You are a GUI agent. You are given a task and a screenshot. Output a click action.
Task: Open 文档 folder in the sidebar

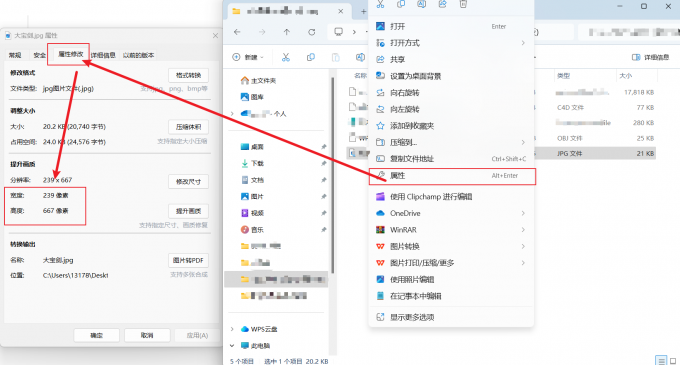click(252, 180)
